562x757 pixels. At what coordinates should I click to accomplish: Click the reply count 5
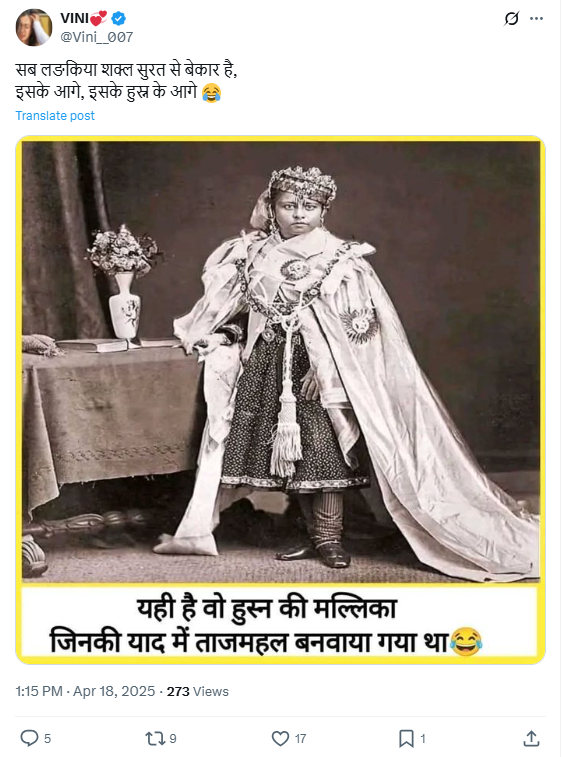pyautogui.click(x=47, y=739)
